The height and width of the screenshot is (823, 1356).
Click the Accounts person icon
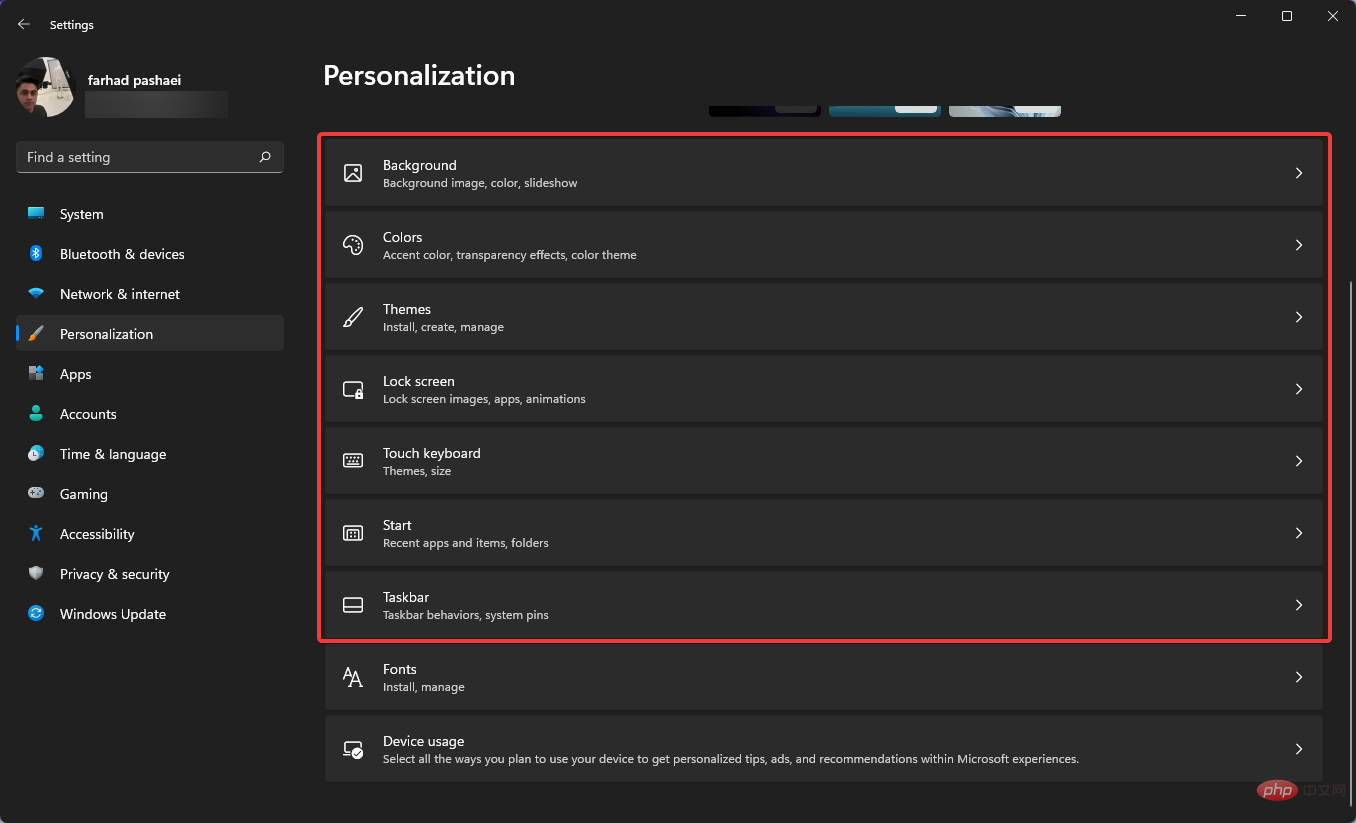(x=36, y=414)
